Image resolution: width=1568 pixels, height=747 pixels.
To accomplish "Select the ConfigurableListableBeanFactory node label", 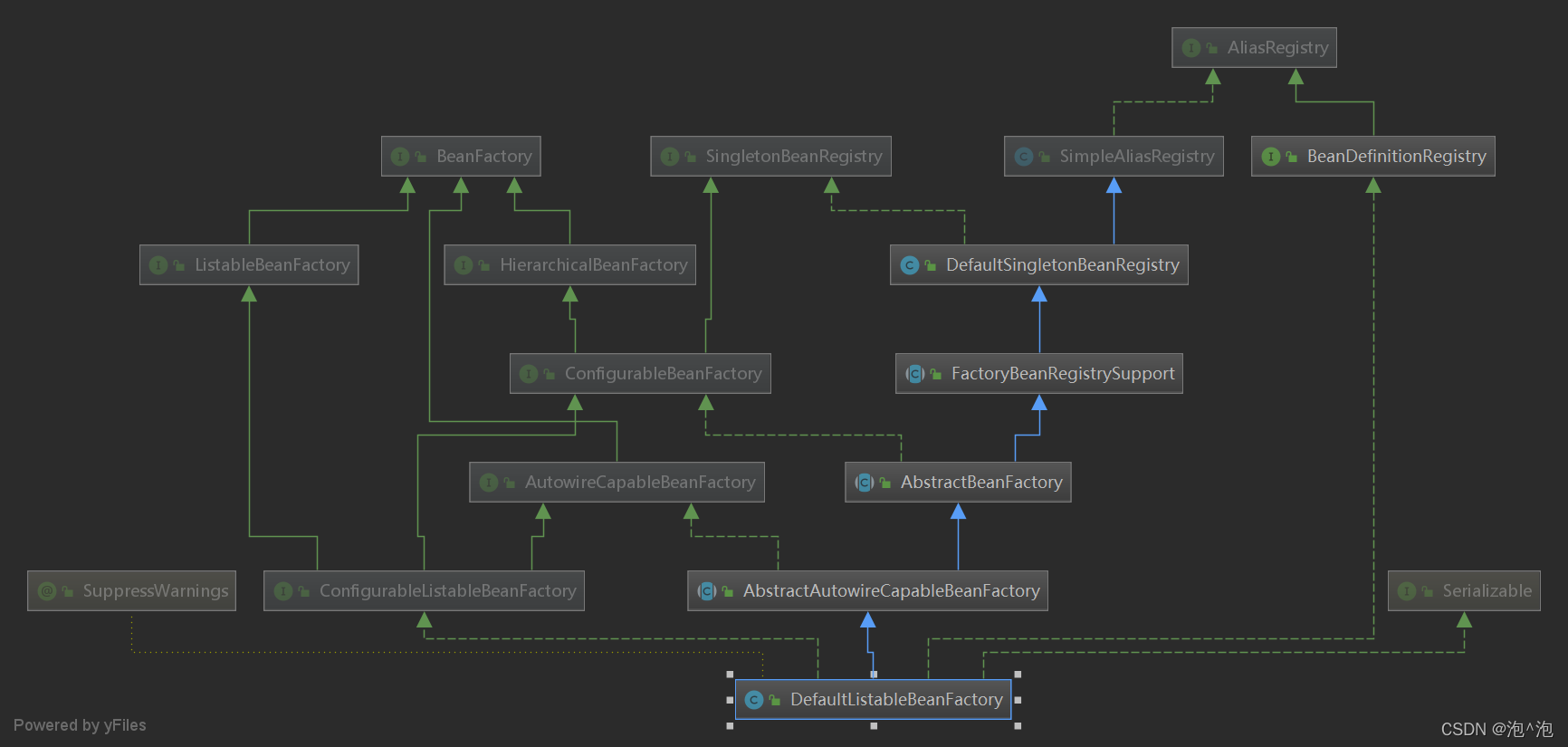I will pos(448,590).
